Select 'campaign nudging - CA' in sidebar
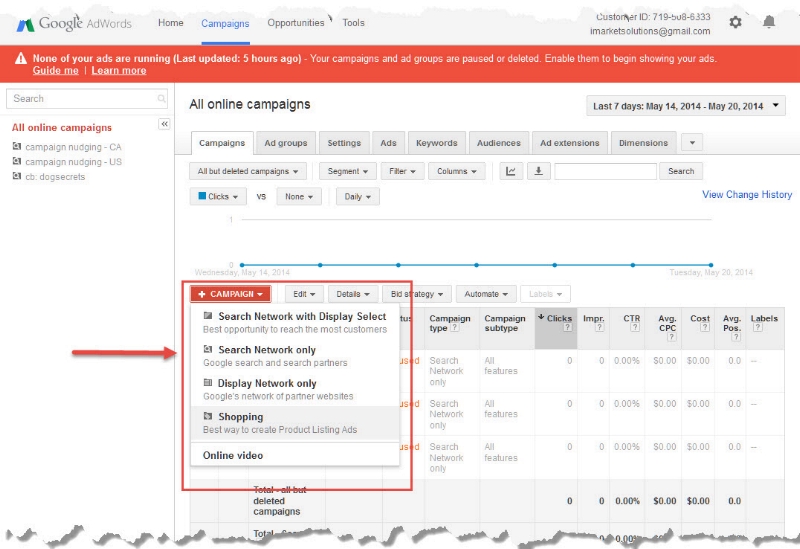 tap(72, 147)
